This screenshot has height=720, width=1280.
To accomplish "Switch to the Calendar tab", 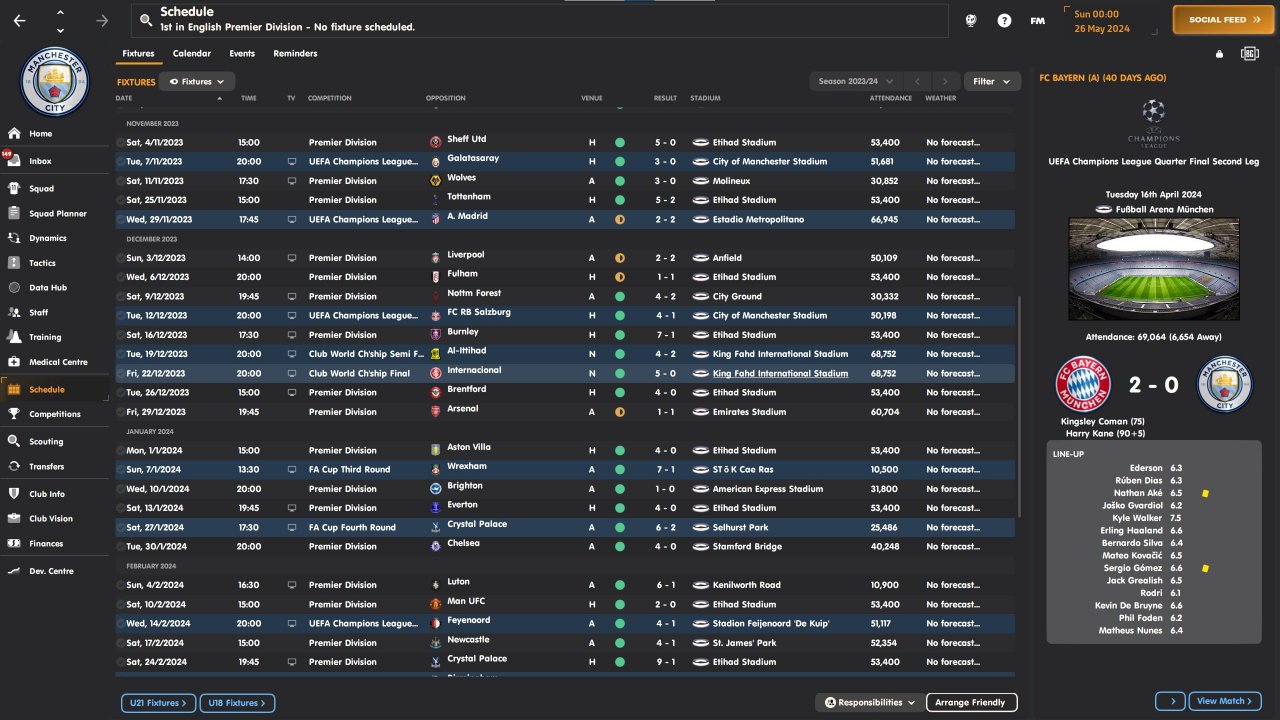I will point(191,54).
